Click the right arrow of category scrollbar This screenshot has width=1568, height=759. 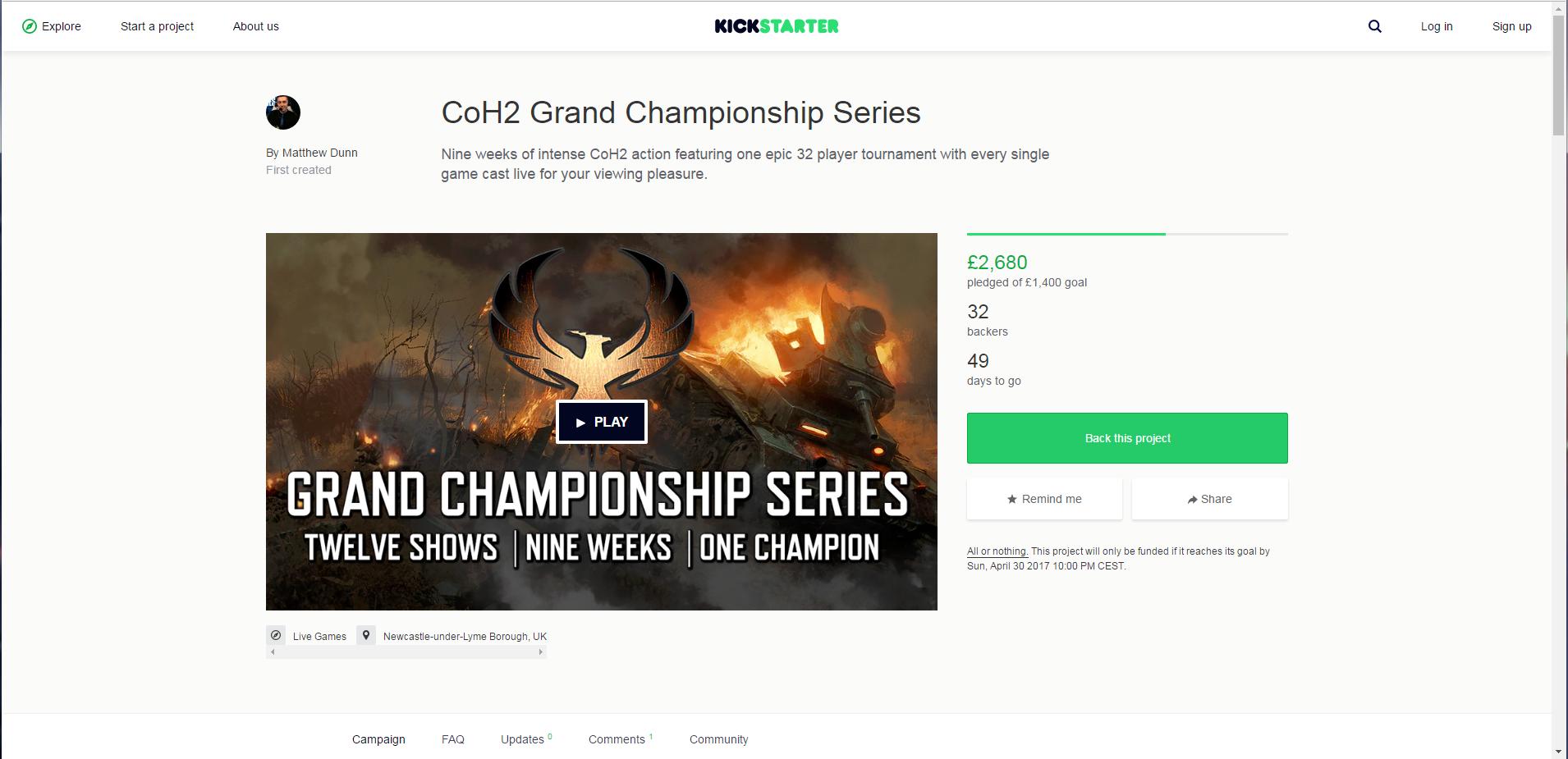[x=540, y=652]
